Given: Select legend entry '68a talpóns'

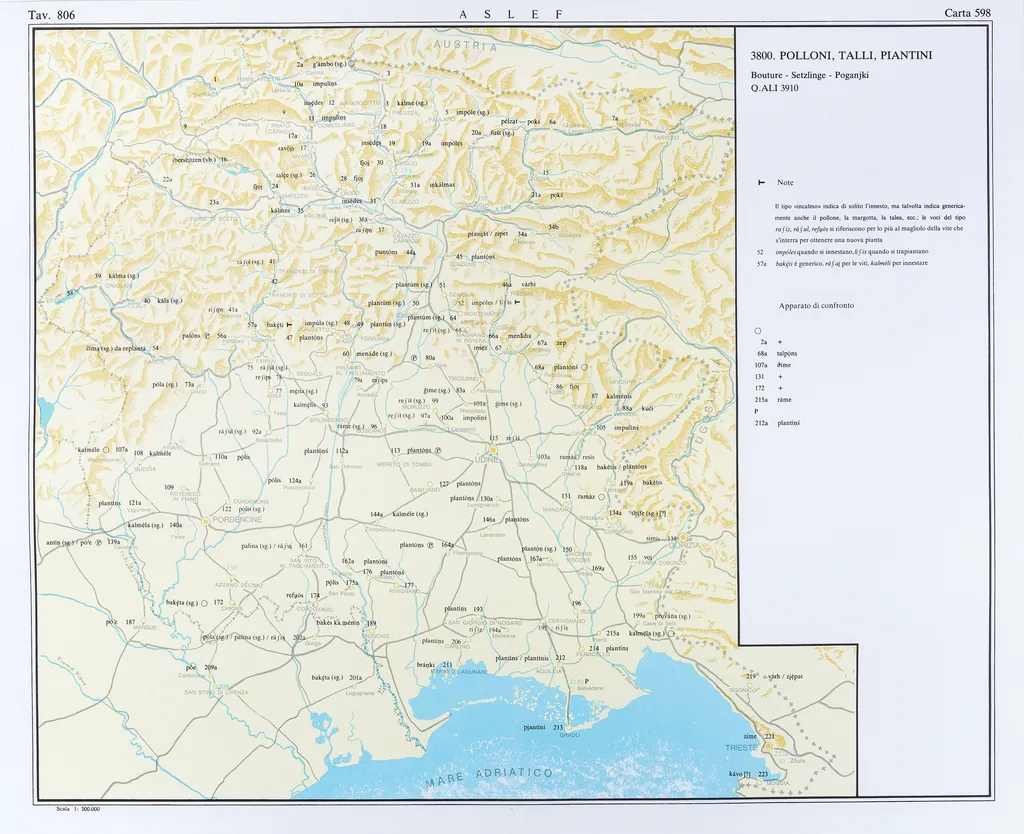Looking at the screenshot, I should (777, 353).
